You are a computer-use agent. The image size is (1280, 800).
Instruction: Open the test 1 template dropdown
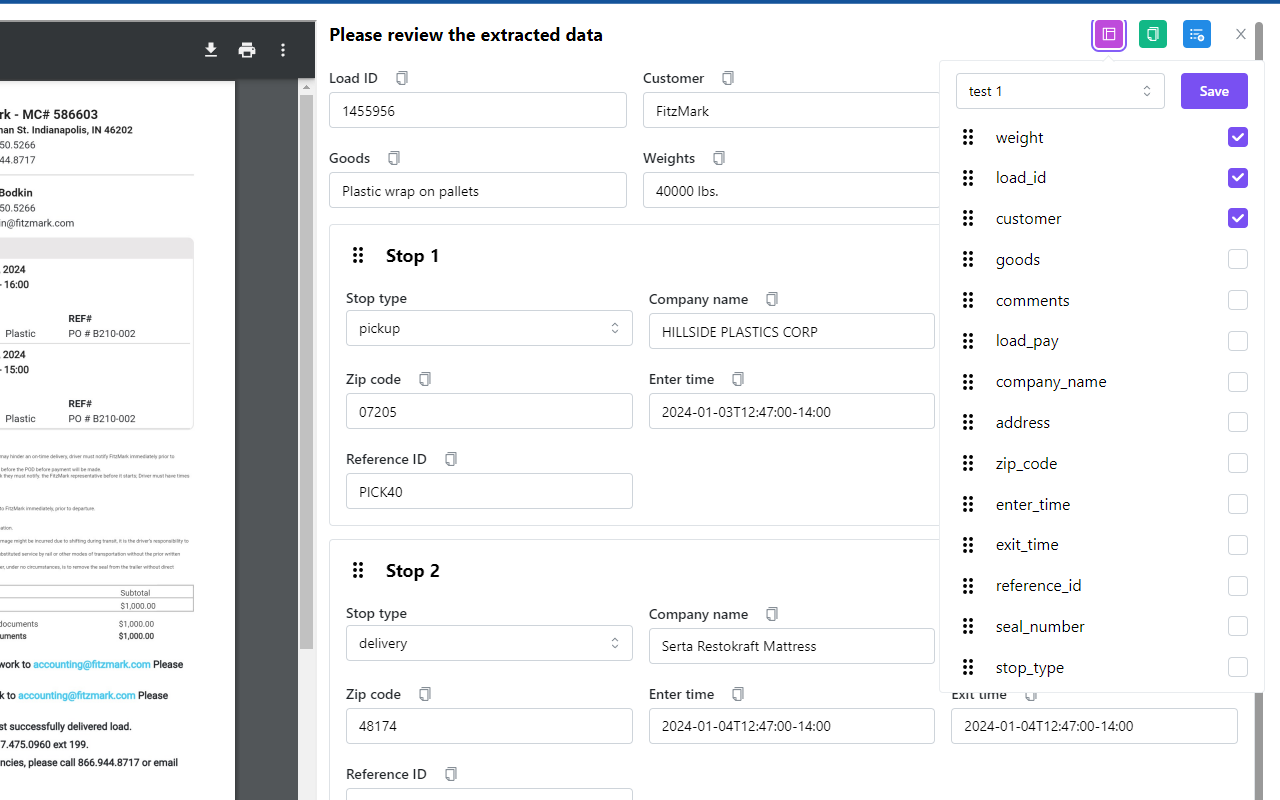(1060, 91)
